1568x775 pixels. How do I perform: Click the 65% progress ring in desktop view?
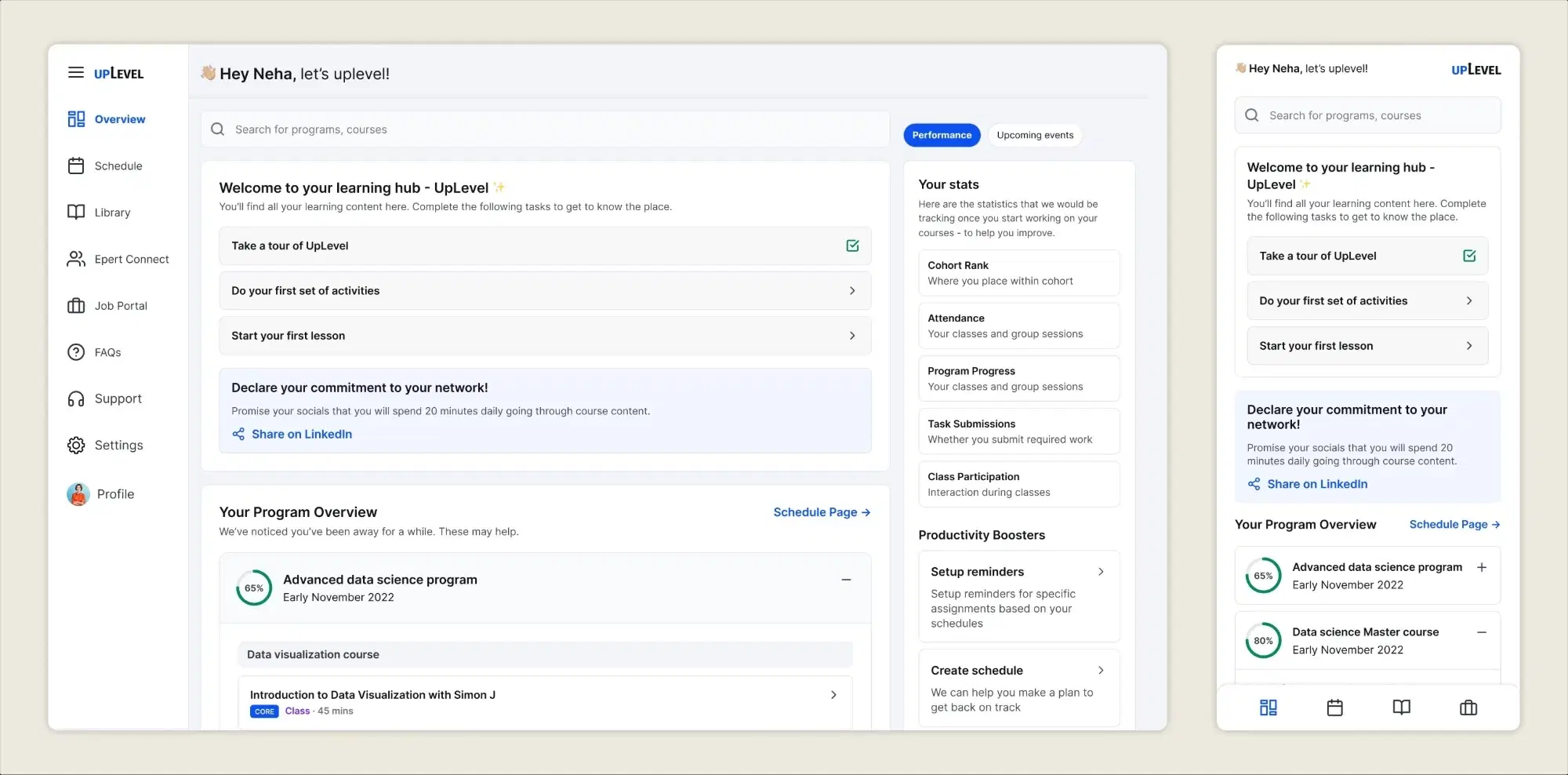pyautogui.click(x=254, y=588)
